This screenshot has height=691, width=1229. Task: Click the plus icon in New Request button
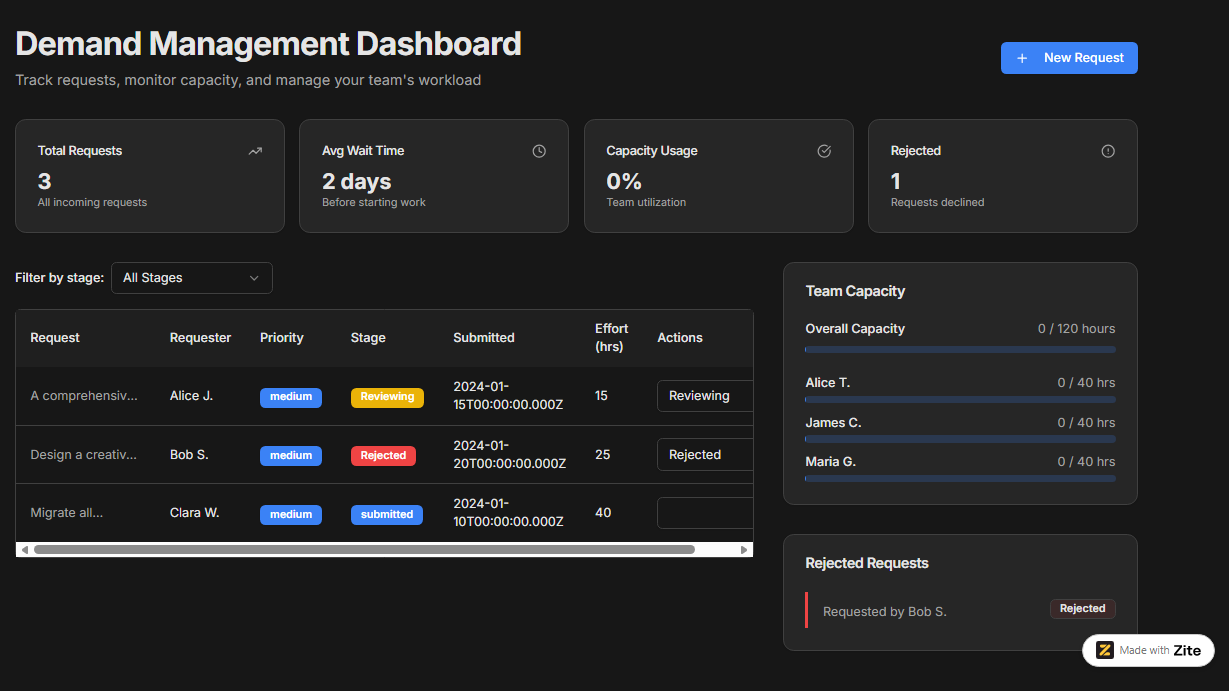pos(1022,58)
